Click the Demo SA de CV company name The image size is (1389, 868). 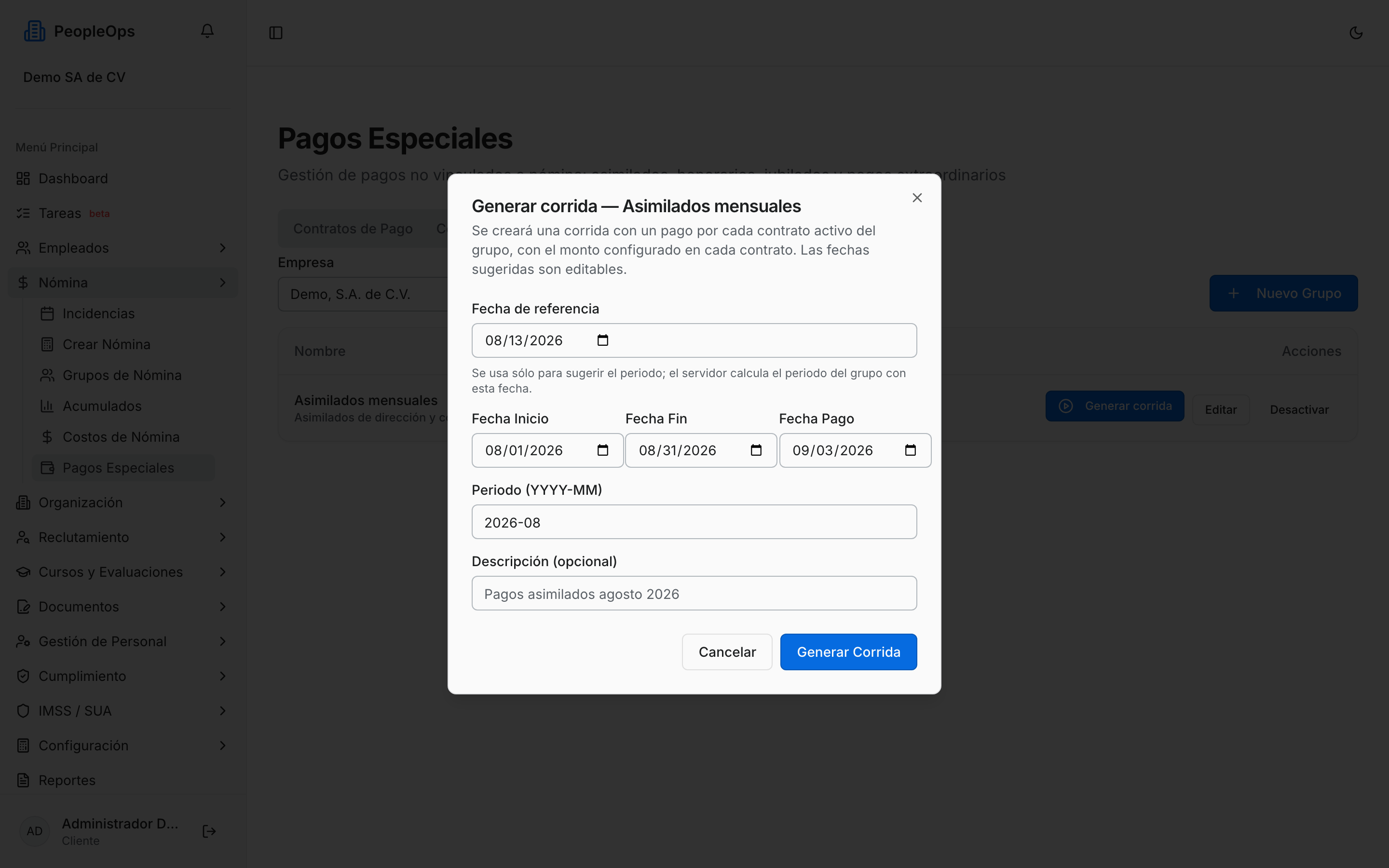74,78
